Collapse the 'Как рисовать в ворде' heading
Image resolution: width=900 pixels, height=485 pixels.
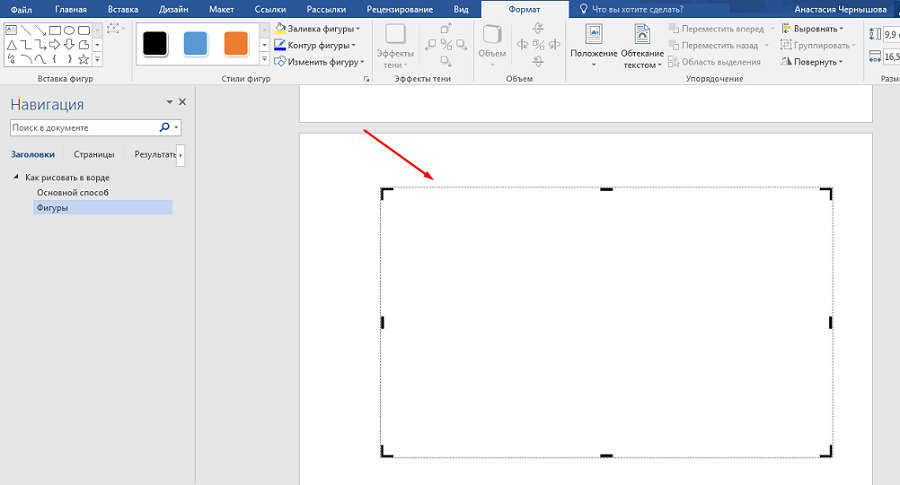[16, 178]
